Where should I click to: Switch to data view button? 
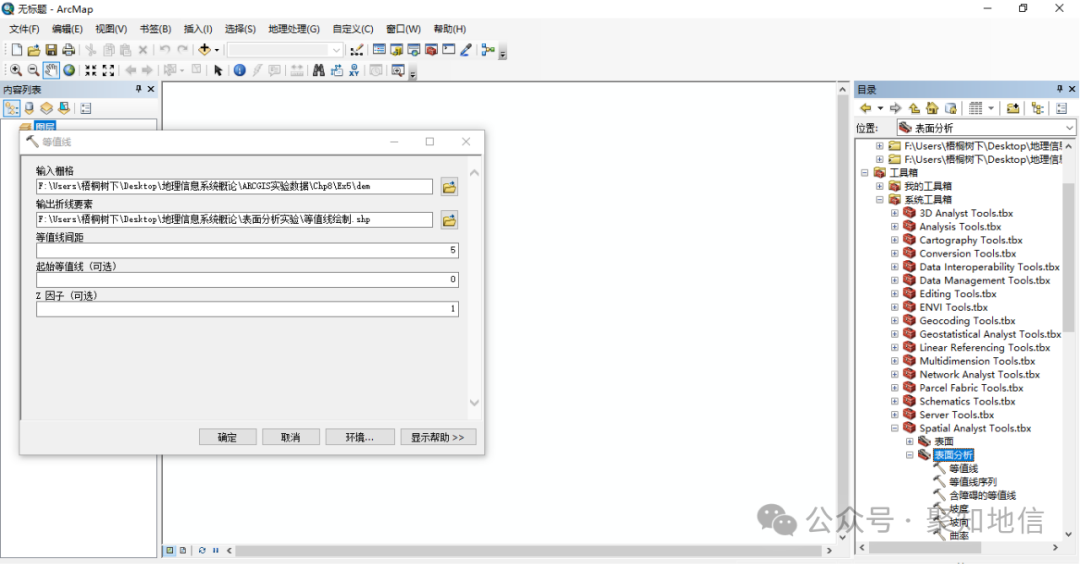click(169, 551)
